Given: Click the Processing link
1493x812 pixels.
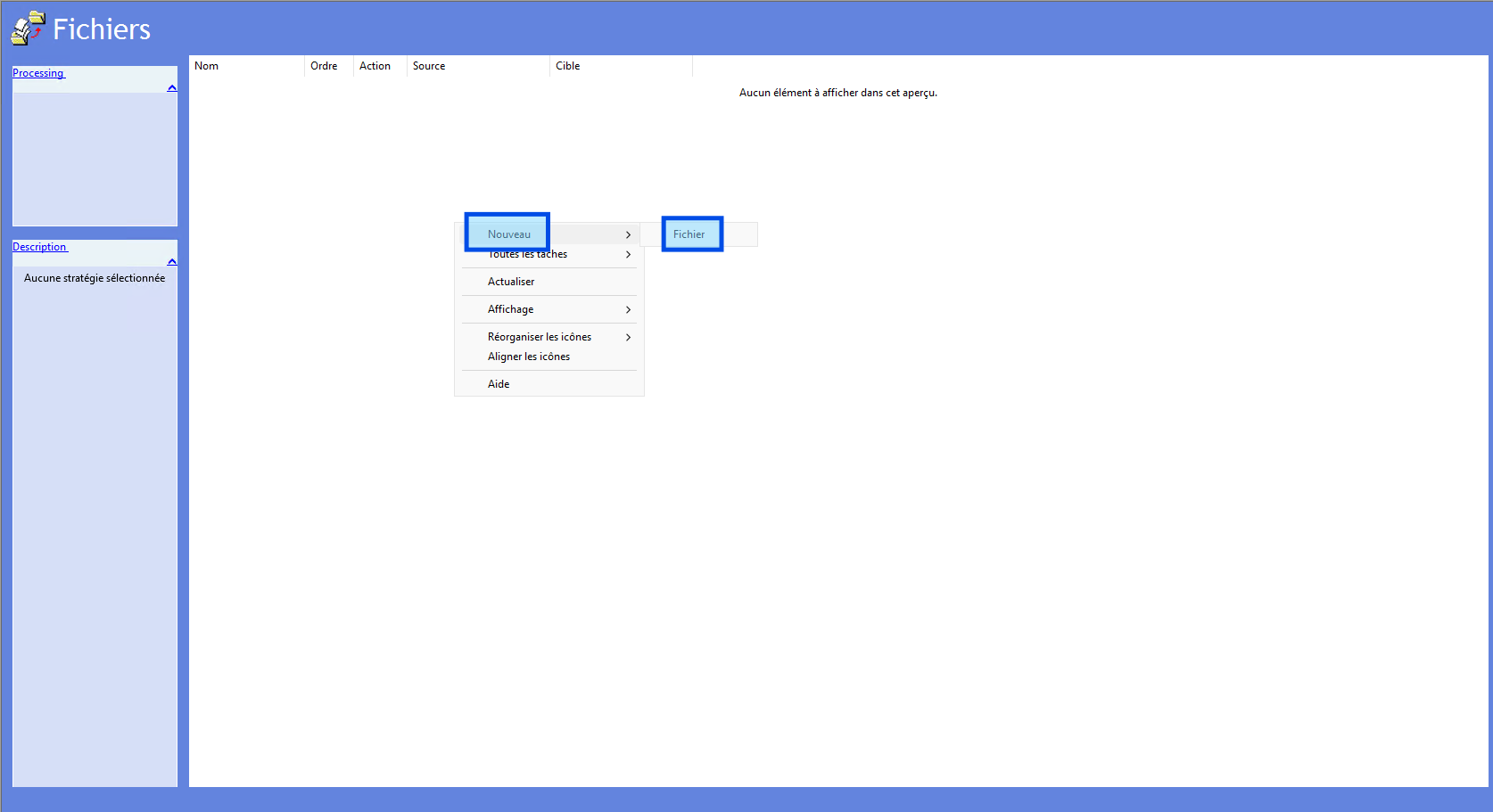Looking at the screenshot, I should tap(38, 73).
